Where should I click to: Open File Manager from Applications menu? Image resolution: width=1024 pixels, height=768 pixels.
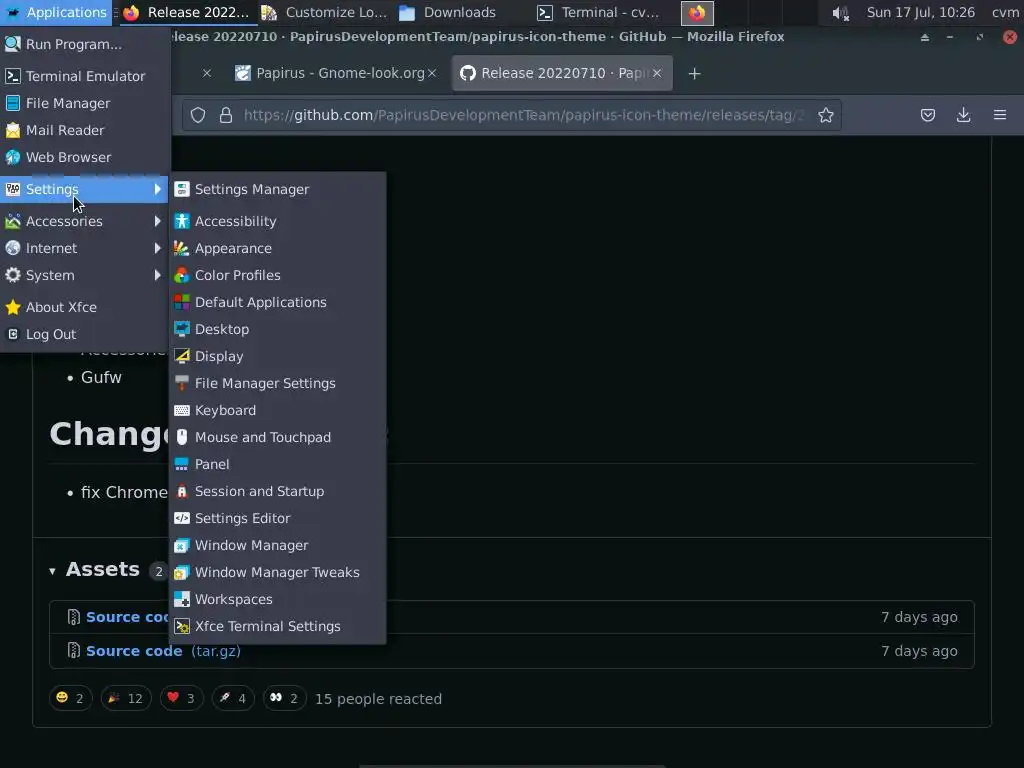point(85,103)
